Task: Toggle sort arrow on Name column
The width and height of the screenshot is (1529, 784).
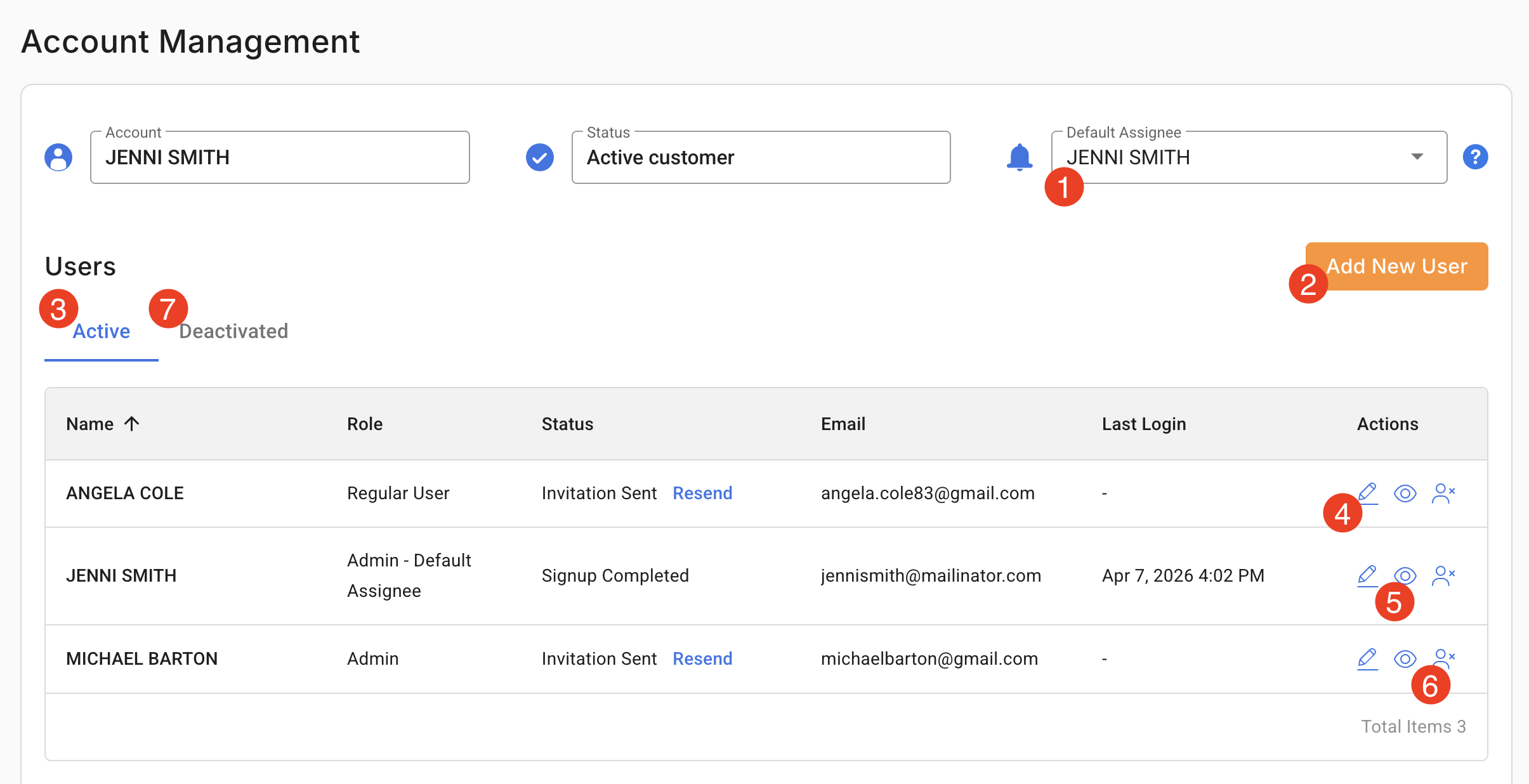Action: click(131, 424)
